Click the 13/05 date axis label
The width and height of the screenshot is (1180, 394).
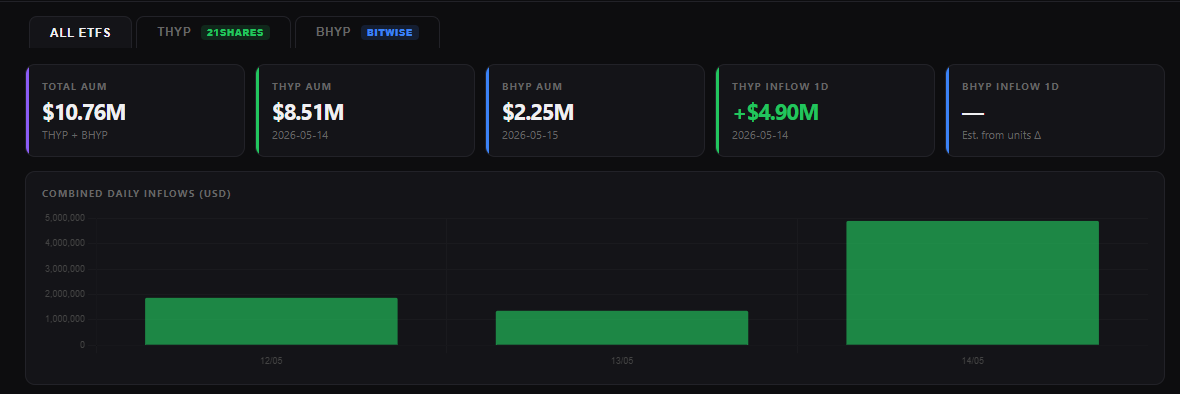(x=622, y=361)
